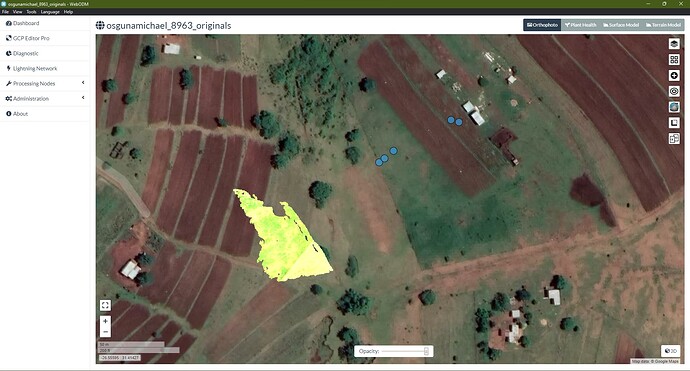The width and height of the screenshot is (690, 371).
Task: Open the Language menu
Action: [50, 12]
